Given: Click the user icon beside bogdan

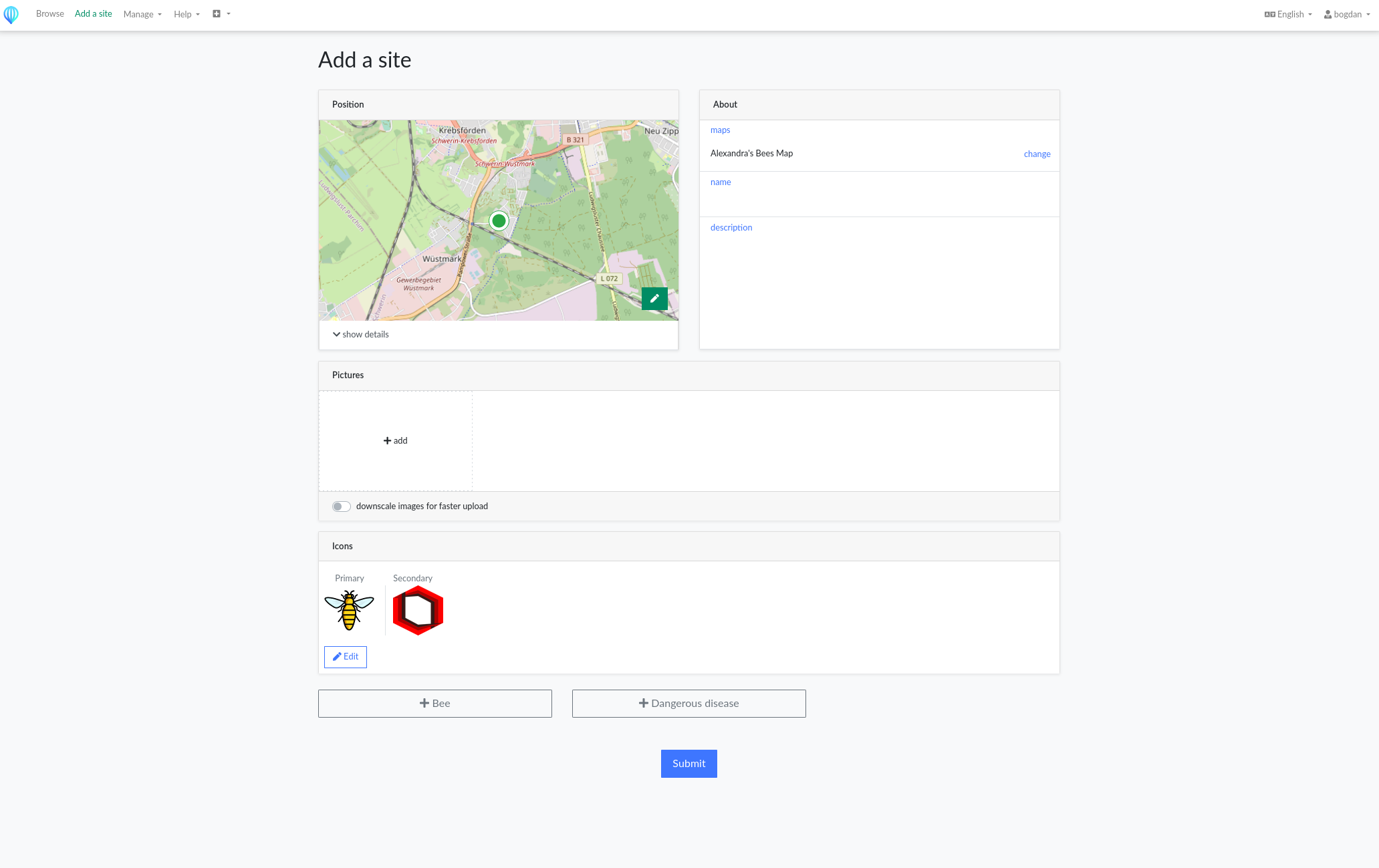Looking at the screenshot, I should coord(1328,14).
